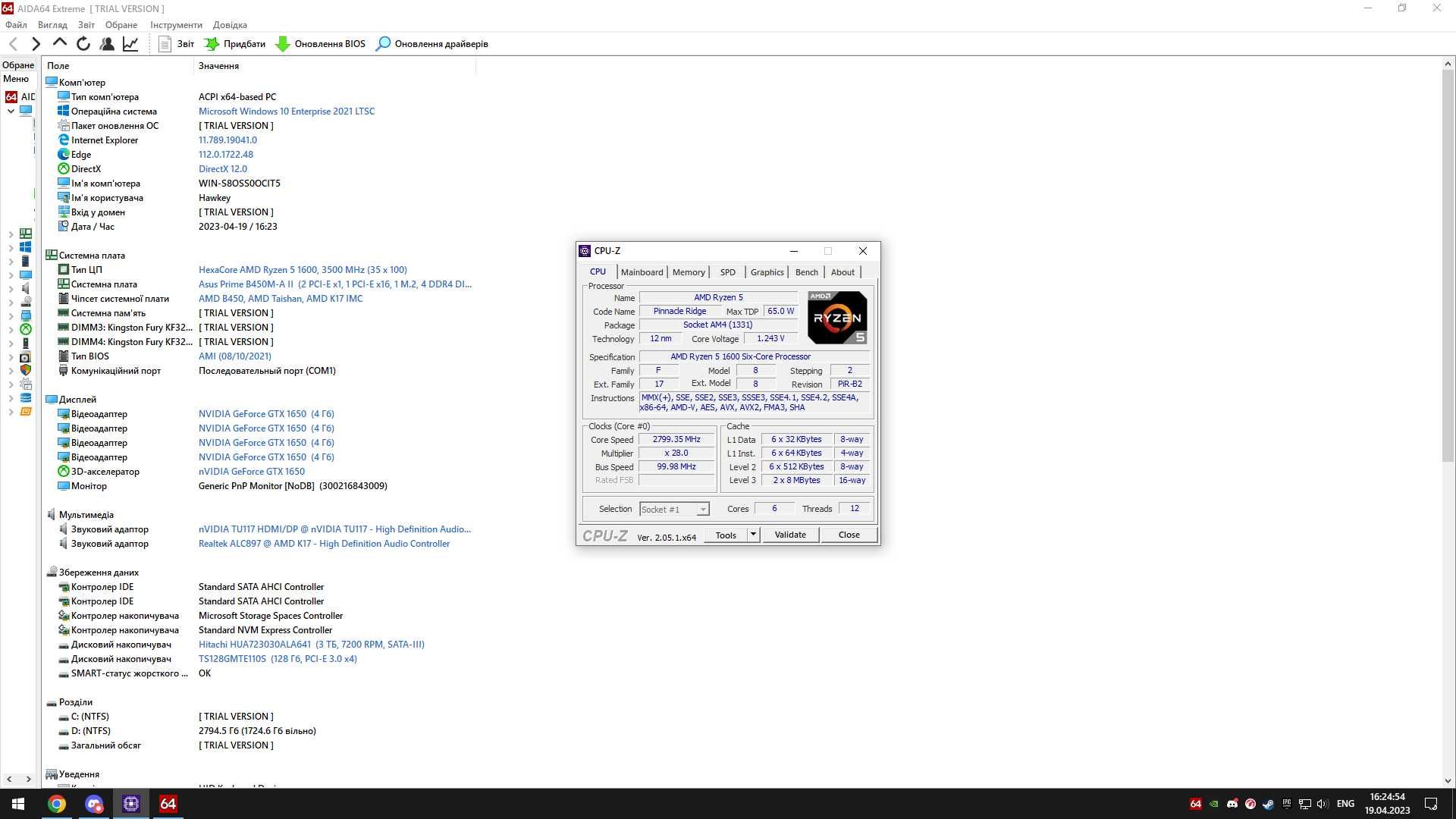Open Hitachi HUA723030ALA641 drive link
Screen dimensions: 1456x819
pyautogui.click(x=311, y=645)
